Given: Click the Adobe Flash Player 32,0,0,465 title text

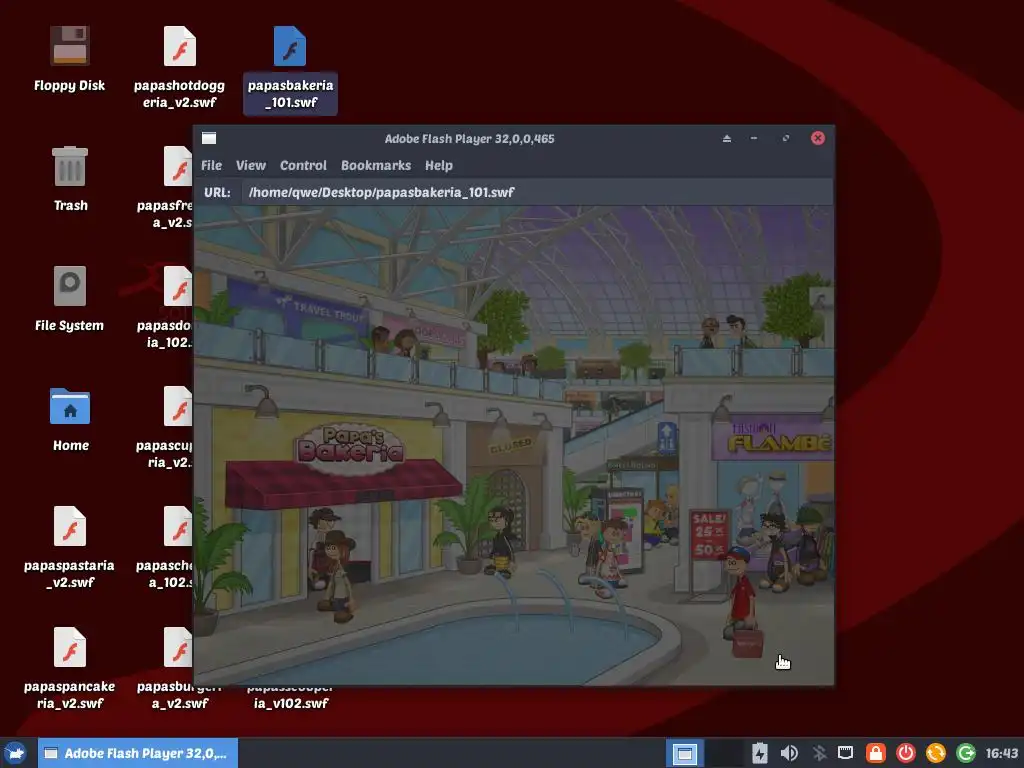Looking at the screenshot, I should pos(469,138).
